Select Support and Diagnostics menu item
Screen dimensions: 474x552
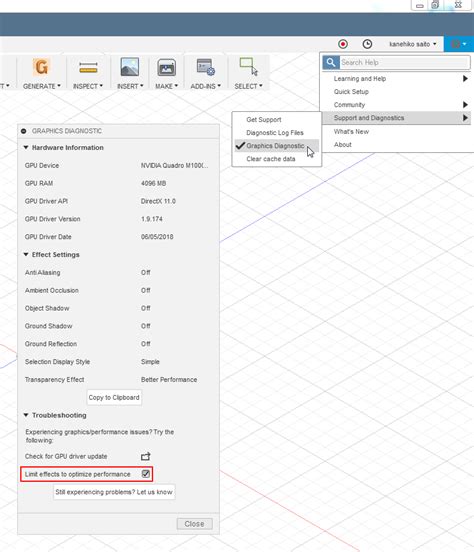pyautogui.click(x=397, y=118)
